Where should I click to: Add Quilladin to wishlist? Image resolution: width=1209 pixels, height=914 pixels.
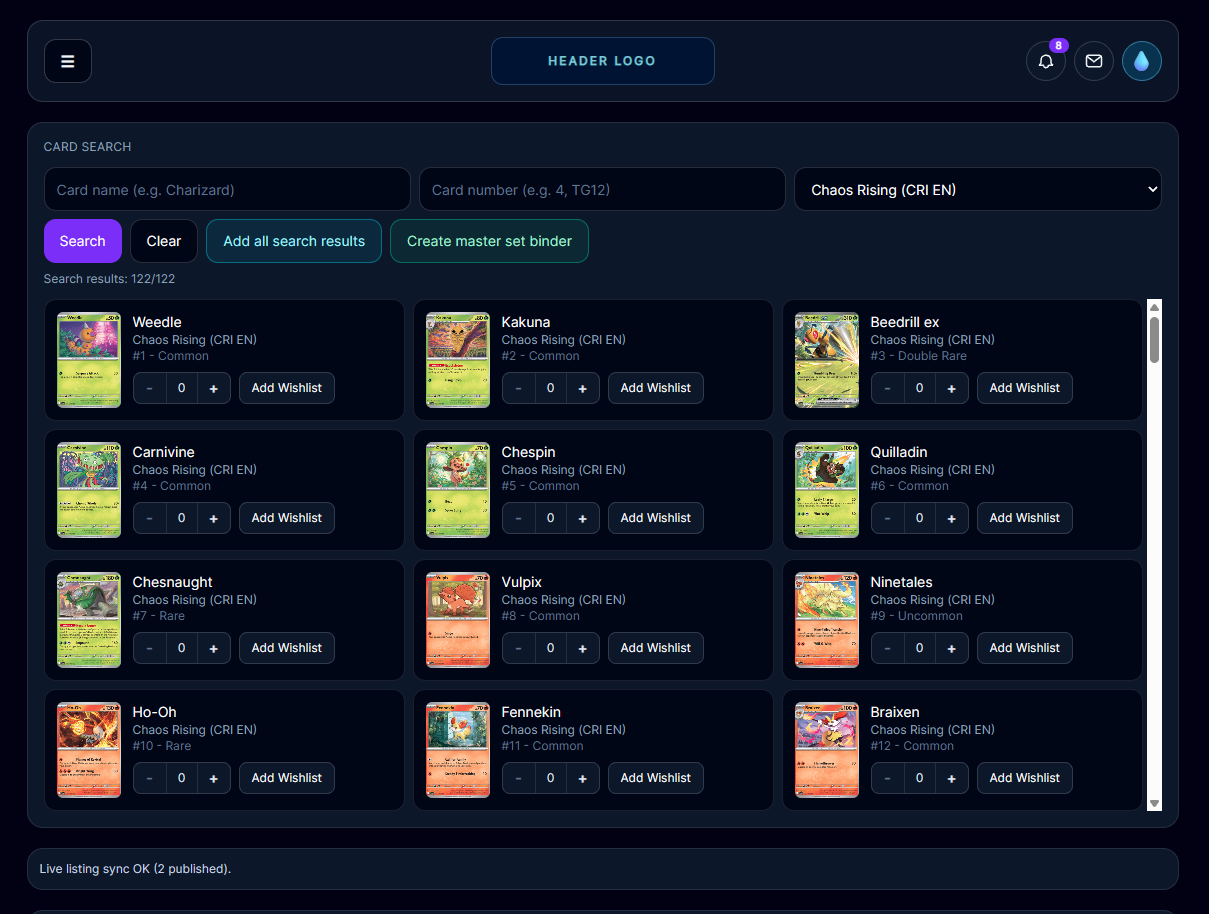(1025, 518)
